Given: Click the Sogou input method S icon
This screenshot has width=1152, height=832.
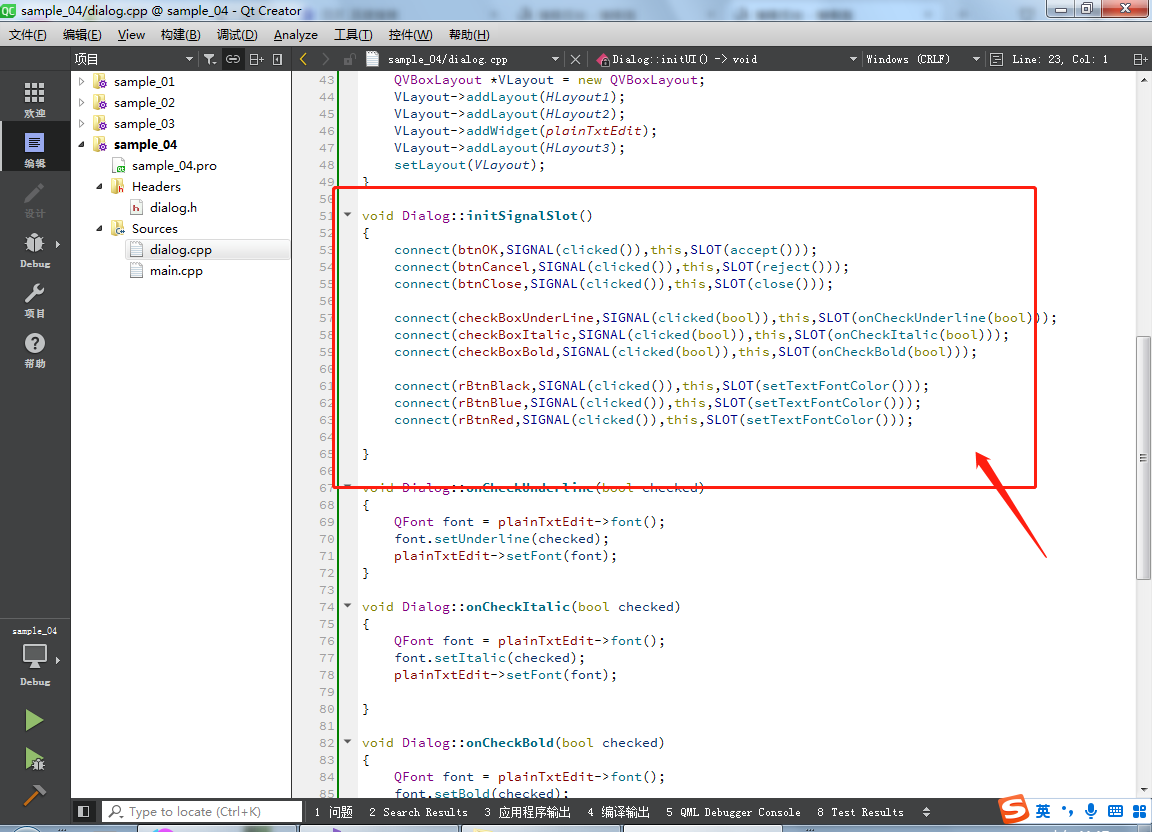Looking at the screenshot, I should click(1014, 810).
